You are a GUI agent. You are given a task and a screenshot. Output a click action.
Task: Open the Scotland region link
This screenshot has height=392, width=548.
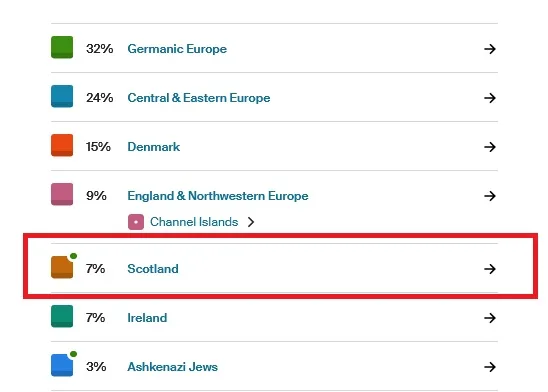point(153,269)
